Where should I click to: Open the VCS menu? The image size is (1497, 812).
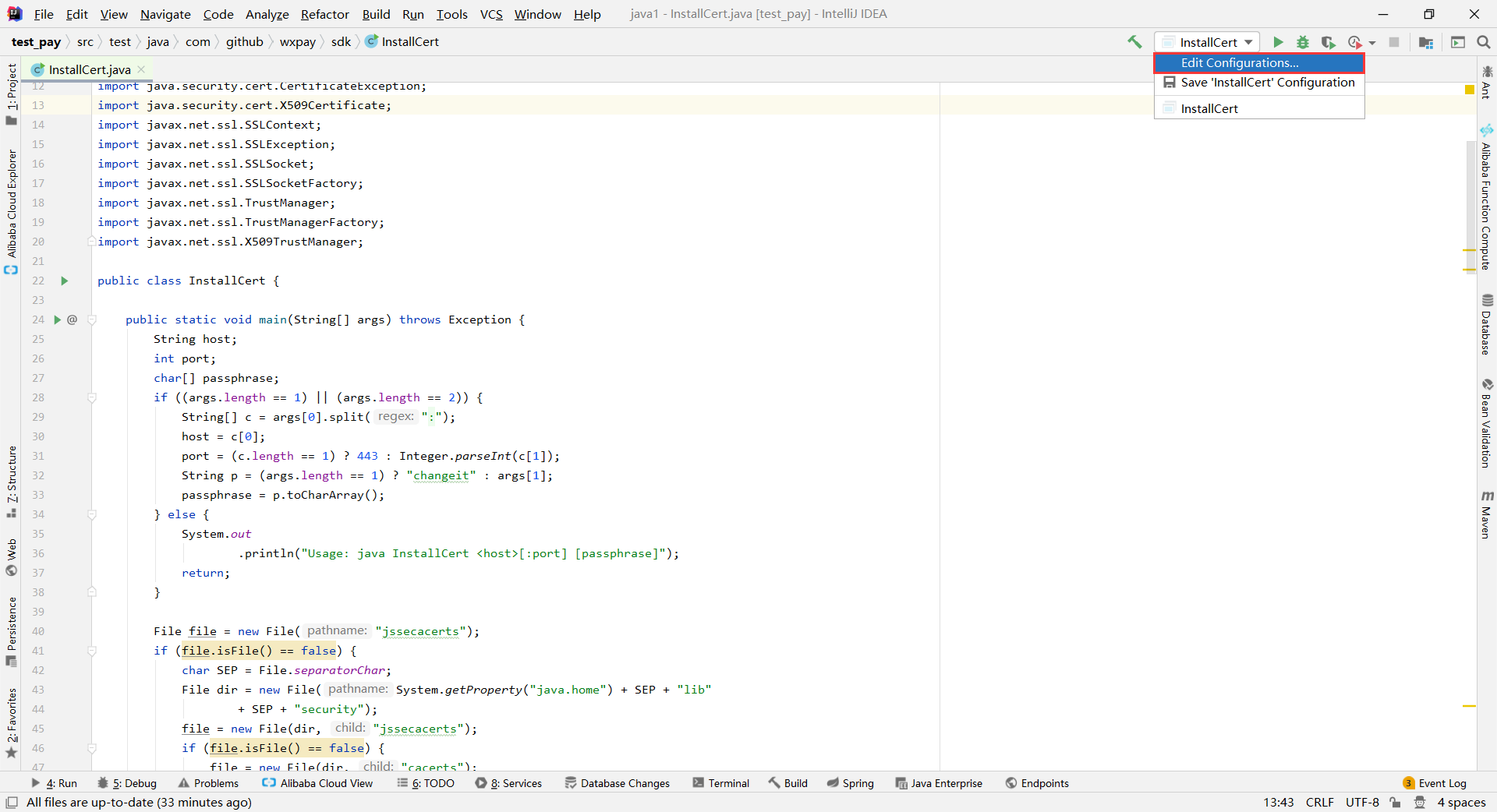click(491, 14)
